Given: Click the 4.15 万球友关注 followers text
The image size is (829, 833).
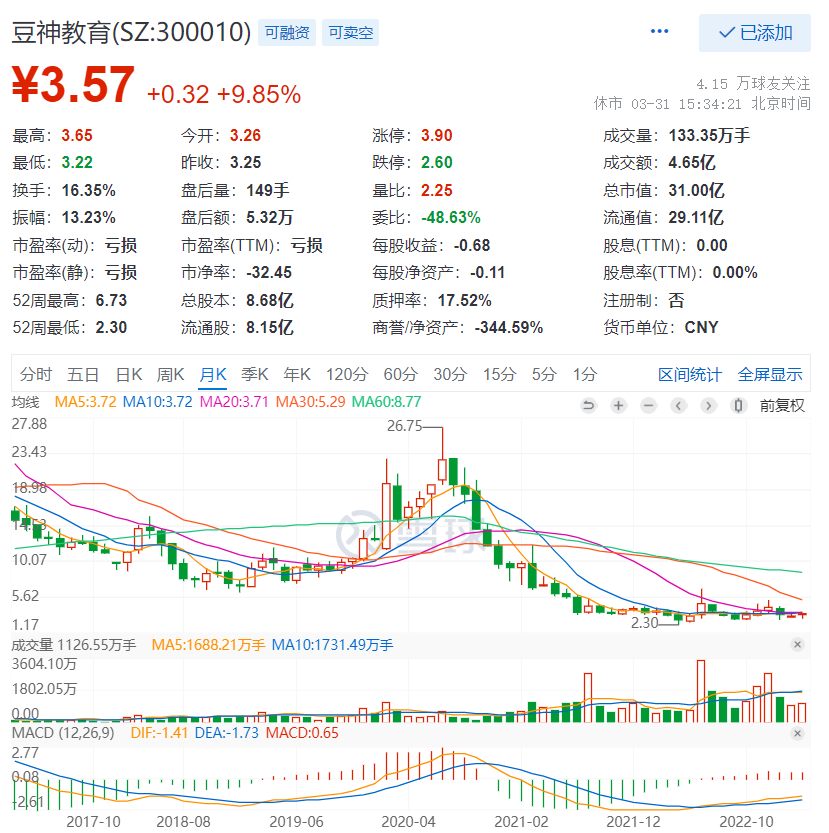Looking at the screenshot, I should tap(754, 84).
